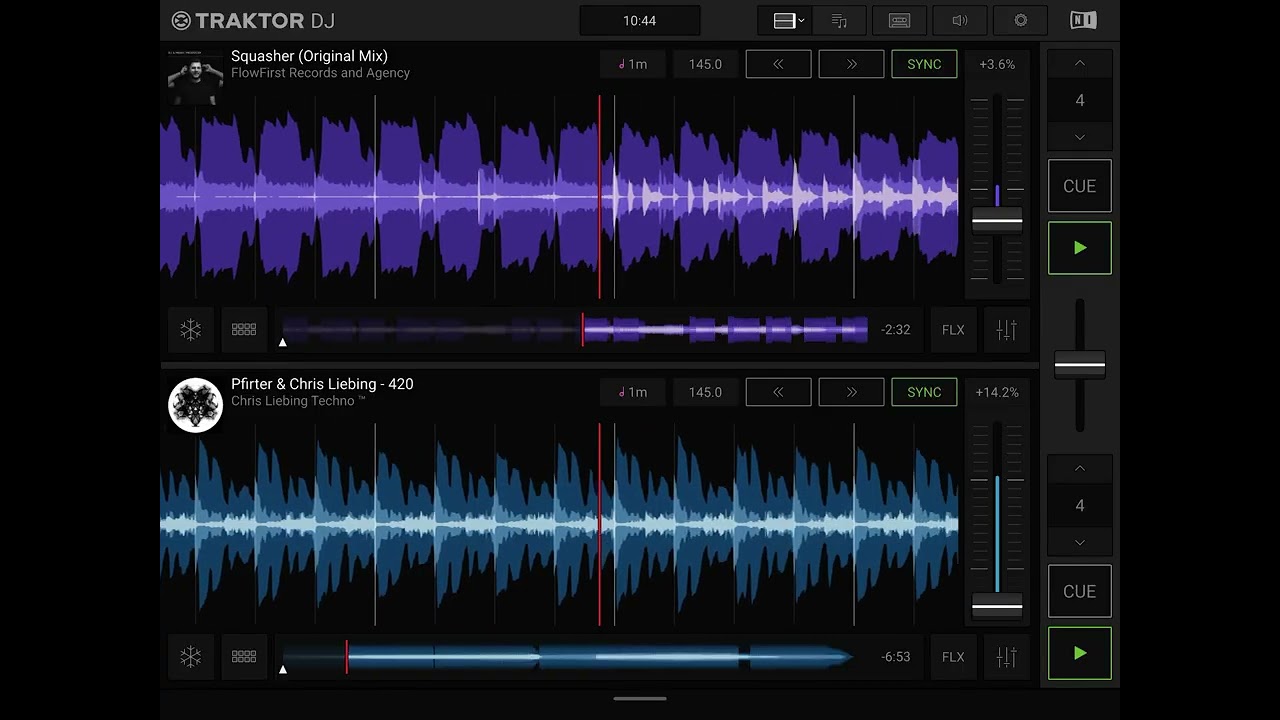Click the start marker triangle on Squasher overview
The height and width of the screenshot is (720, 1280).
click(x=283, y=342)
